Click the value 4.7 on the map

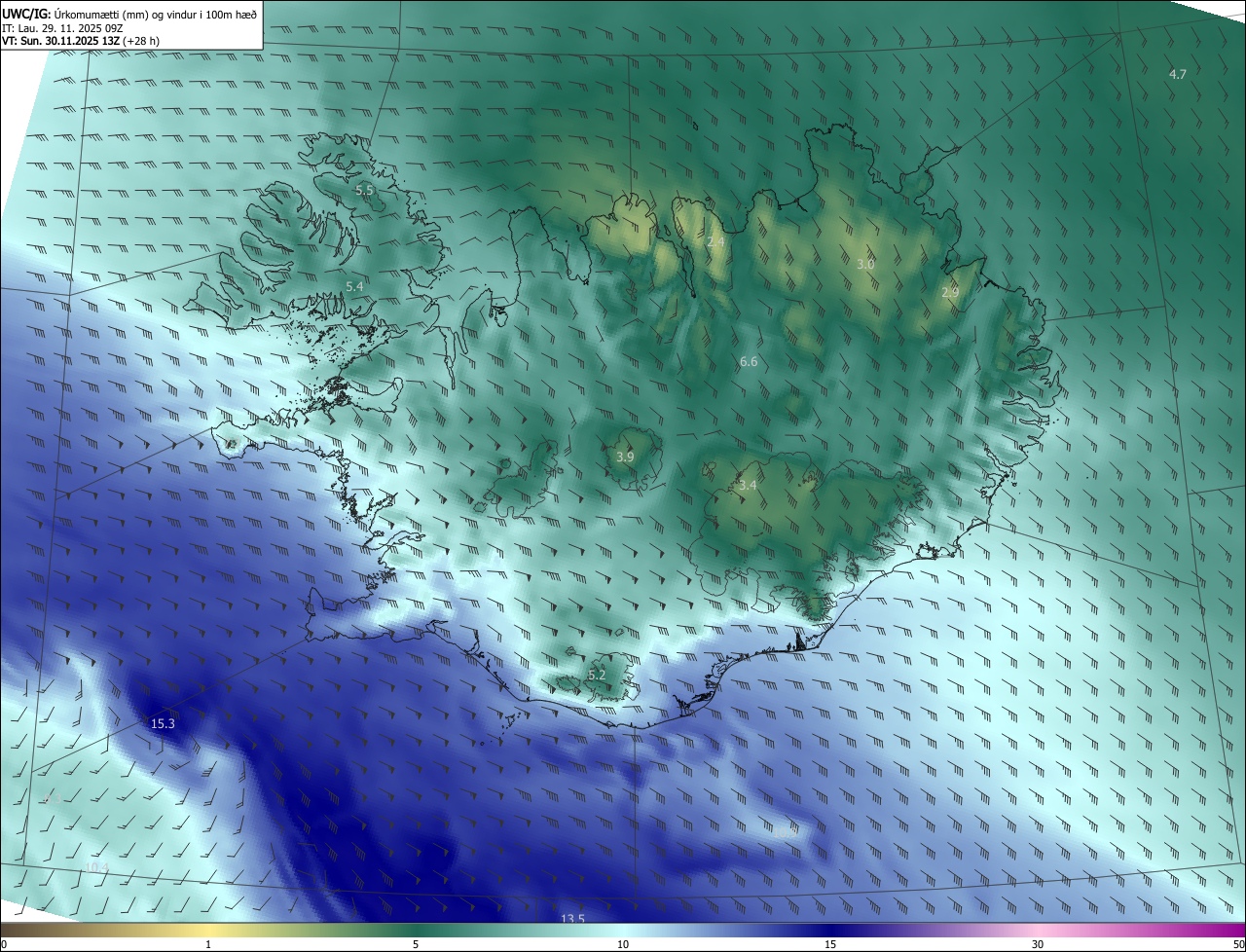tap(1178, 75)
